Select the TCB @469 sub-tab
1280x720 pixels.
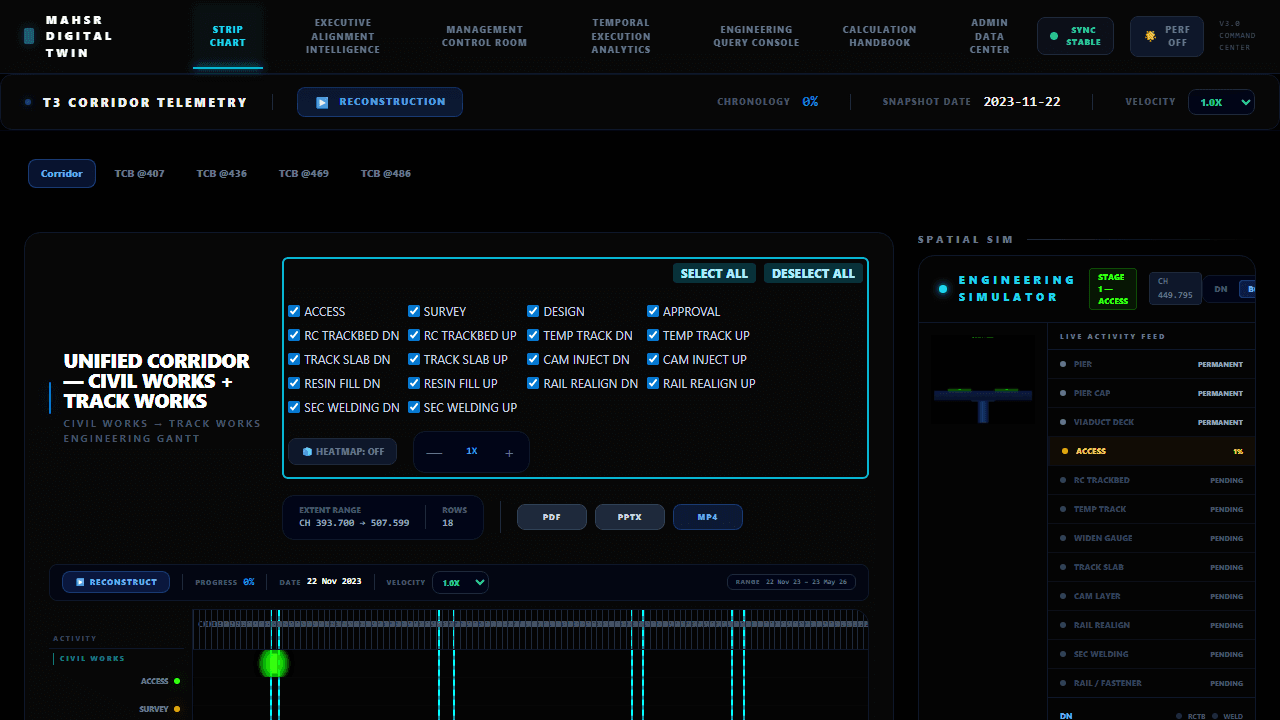(303, 174)
